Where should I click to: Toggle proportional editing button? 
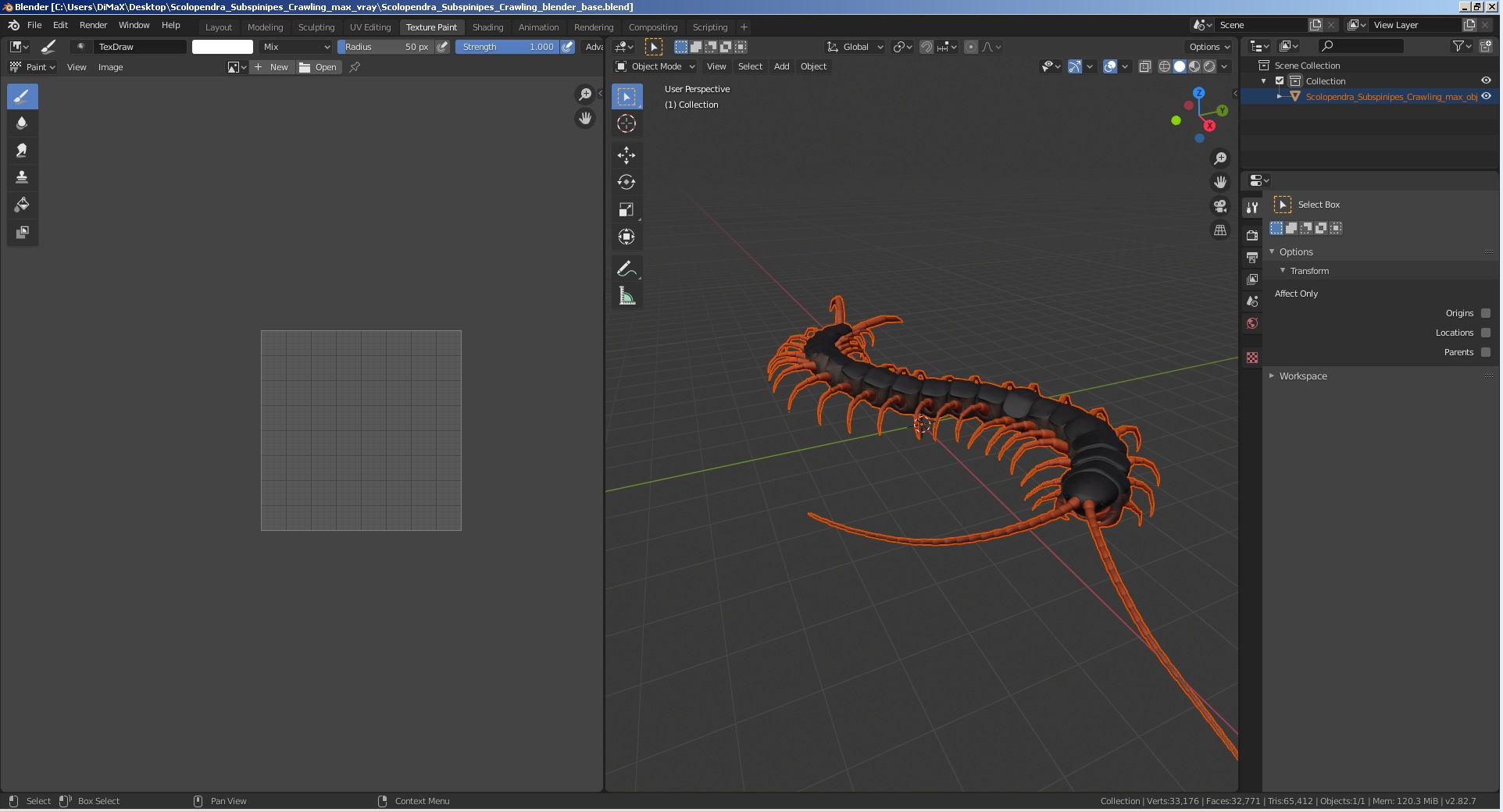coord(970,47)
